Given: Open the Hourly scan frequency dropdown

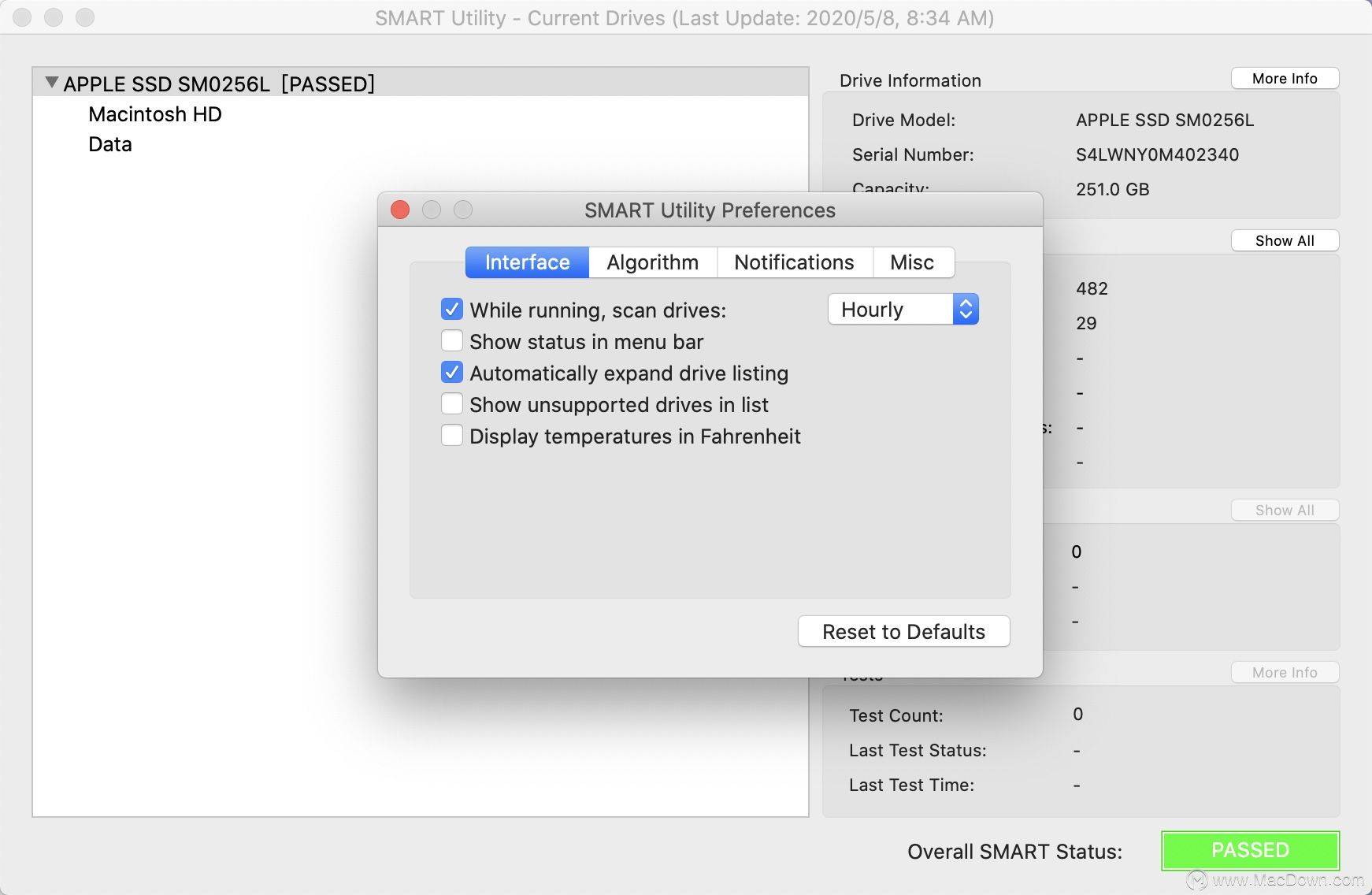Looking at the screenshot, I should point(903,309).
